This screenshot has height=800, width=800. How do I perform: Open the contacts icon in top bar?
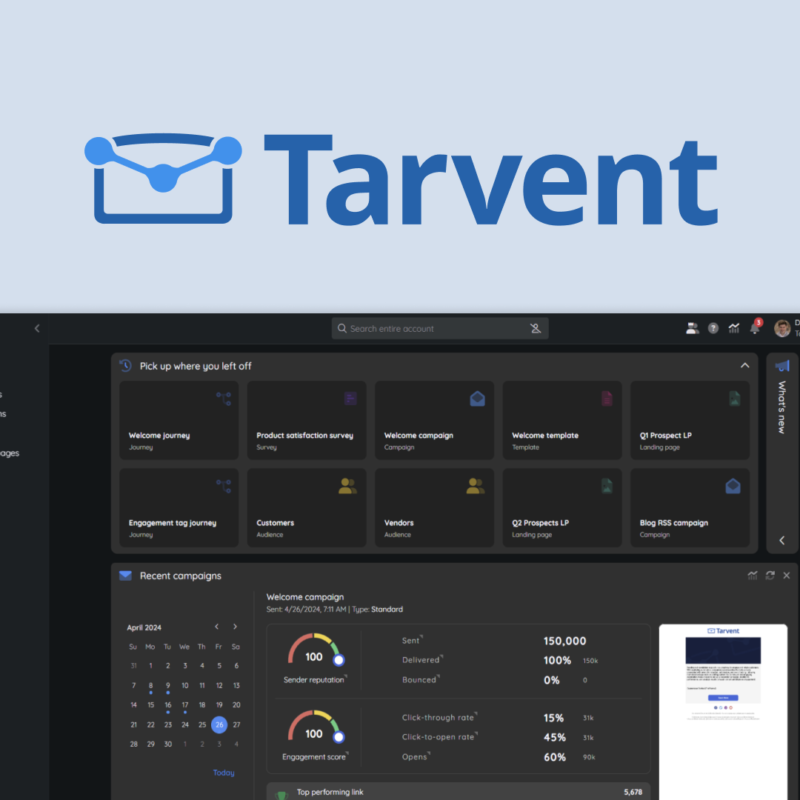692,328
